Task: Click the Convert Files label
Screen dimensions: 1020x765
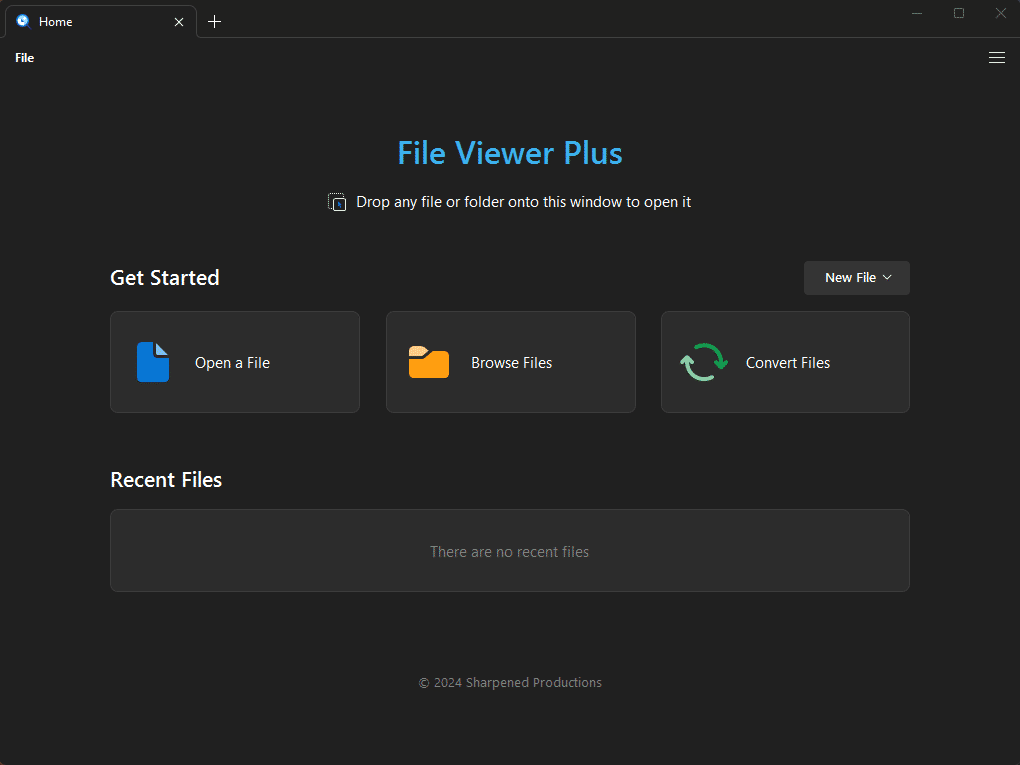Action: pos(788,363)
